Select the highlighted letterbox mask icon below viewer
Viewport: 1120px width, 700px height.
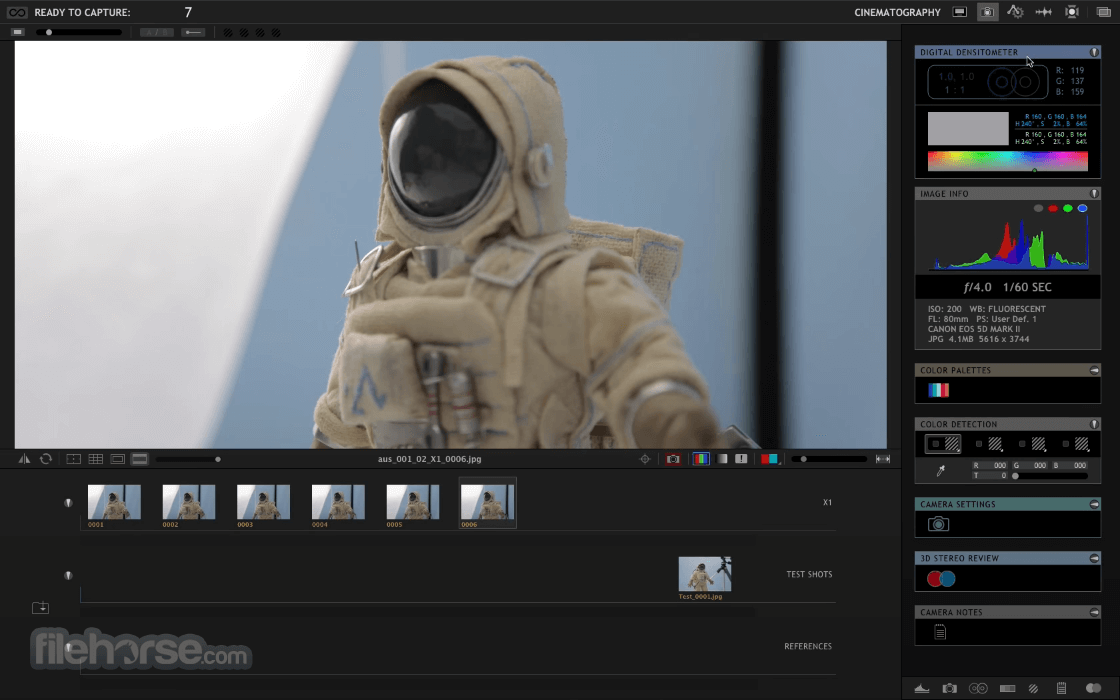tap(140, 459)
